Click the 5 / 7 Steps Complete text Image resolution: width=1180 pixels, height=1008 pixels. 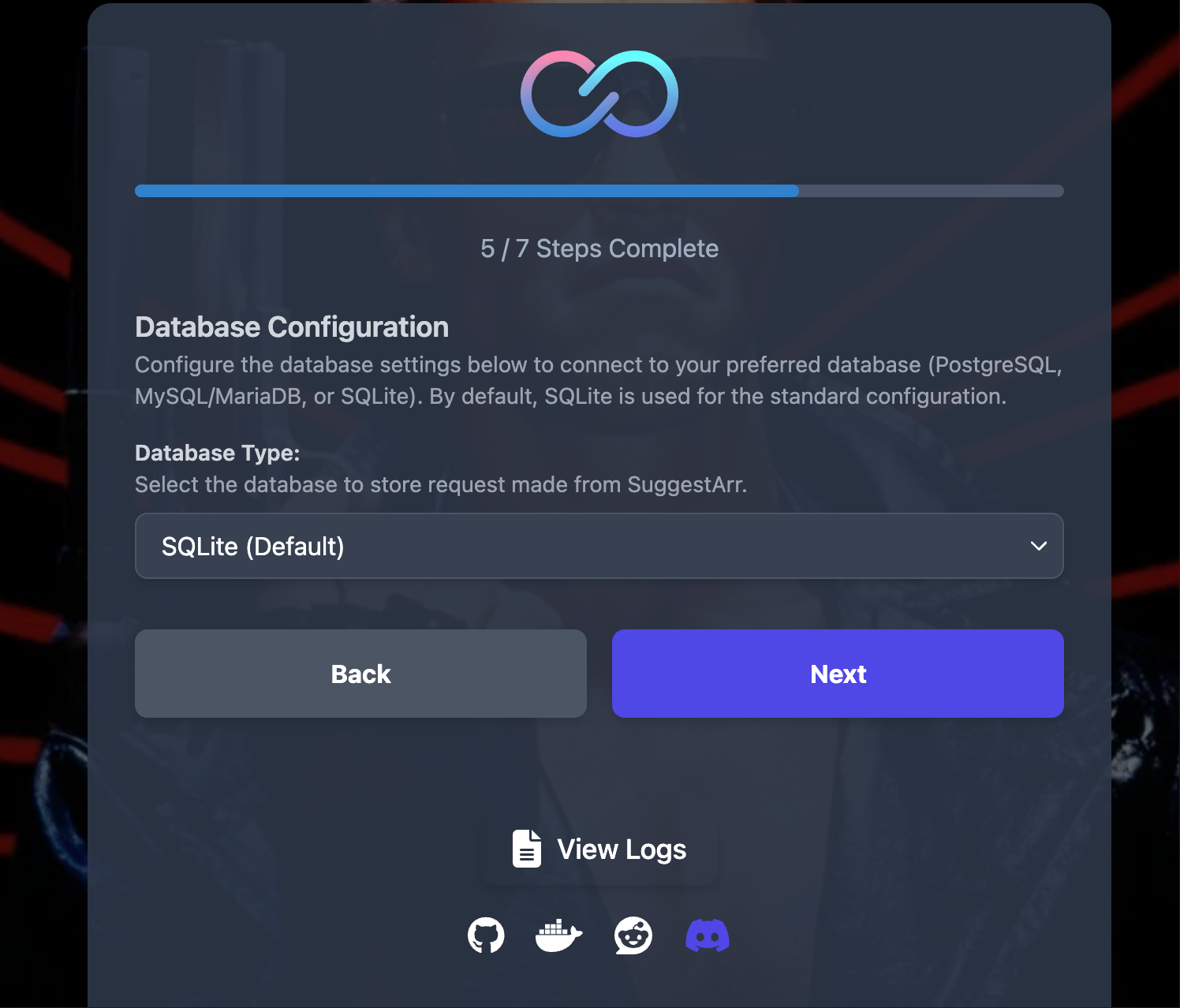(x=599, y=248)
